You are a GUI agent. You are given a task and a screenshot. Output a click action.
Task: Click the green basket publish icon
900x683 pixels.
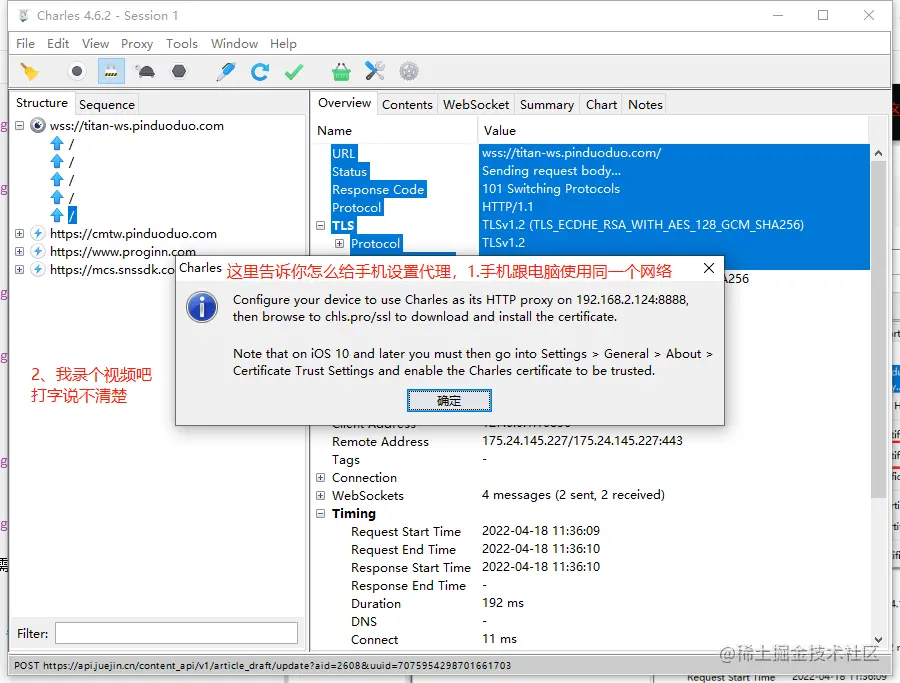[341, 72]
